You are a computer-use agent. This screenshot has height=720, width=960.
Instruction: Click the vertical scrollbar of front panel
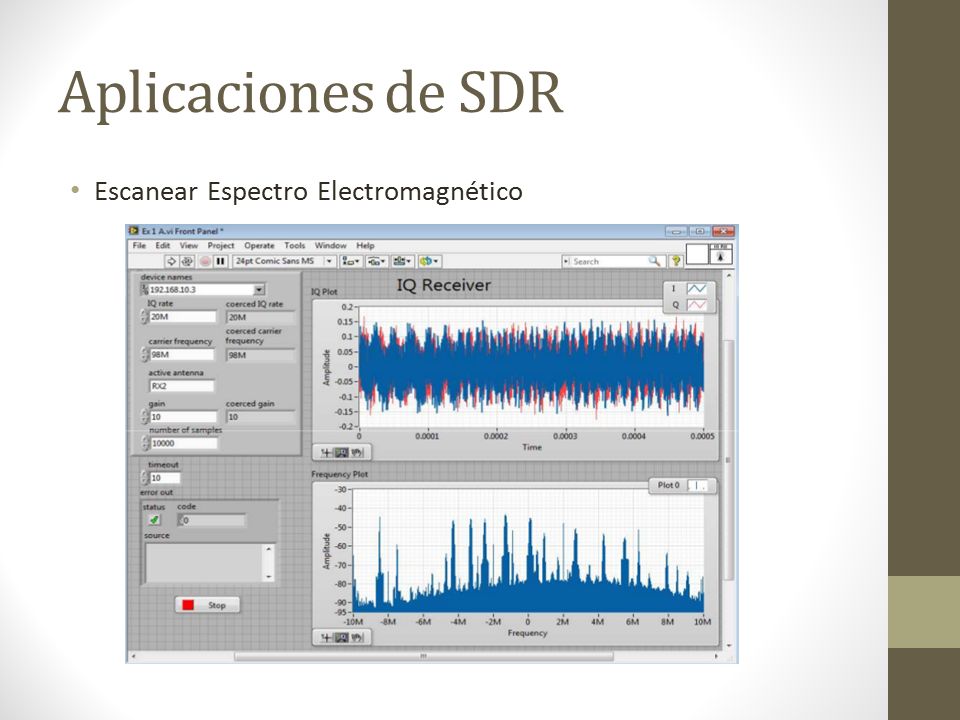pyautogui.click(x=729, y=459)
